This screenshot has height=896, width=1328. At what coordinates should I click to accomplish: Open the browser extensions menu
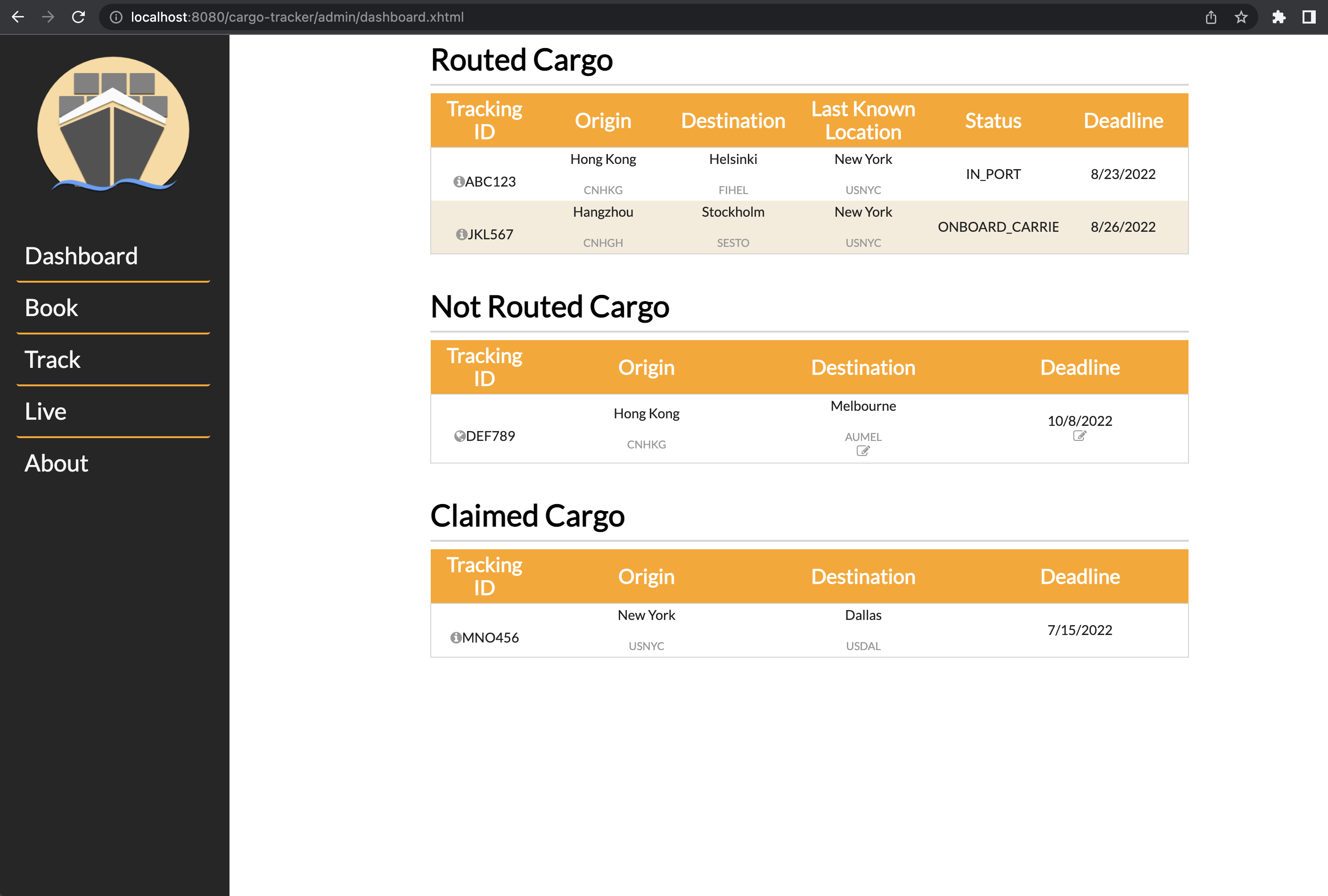point(1279,17)
